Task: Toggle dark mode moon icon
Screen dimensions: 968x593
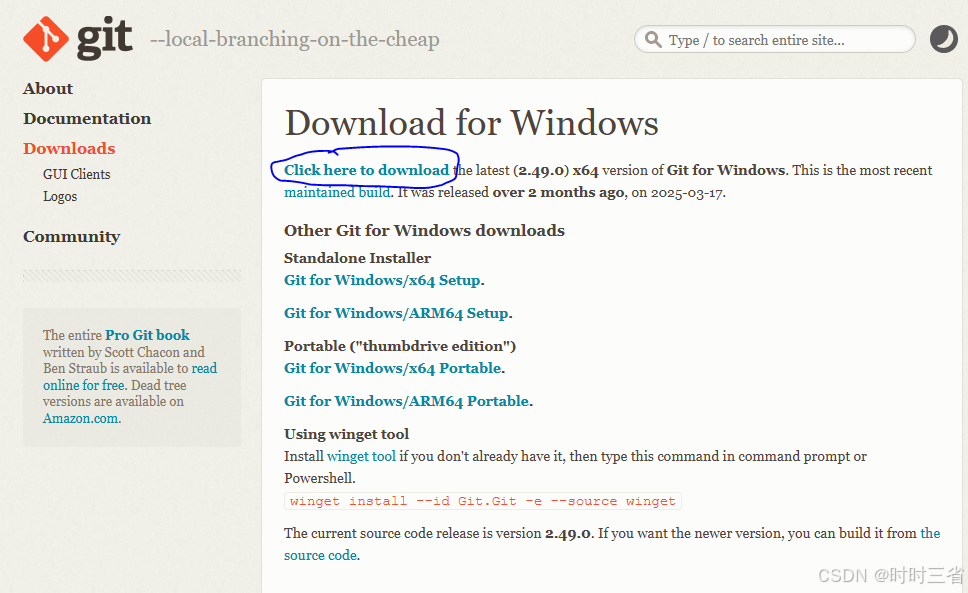Action: click(x=943, y=39)
